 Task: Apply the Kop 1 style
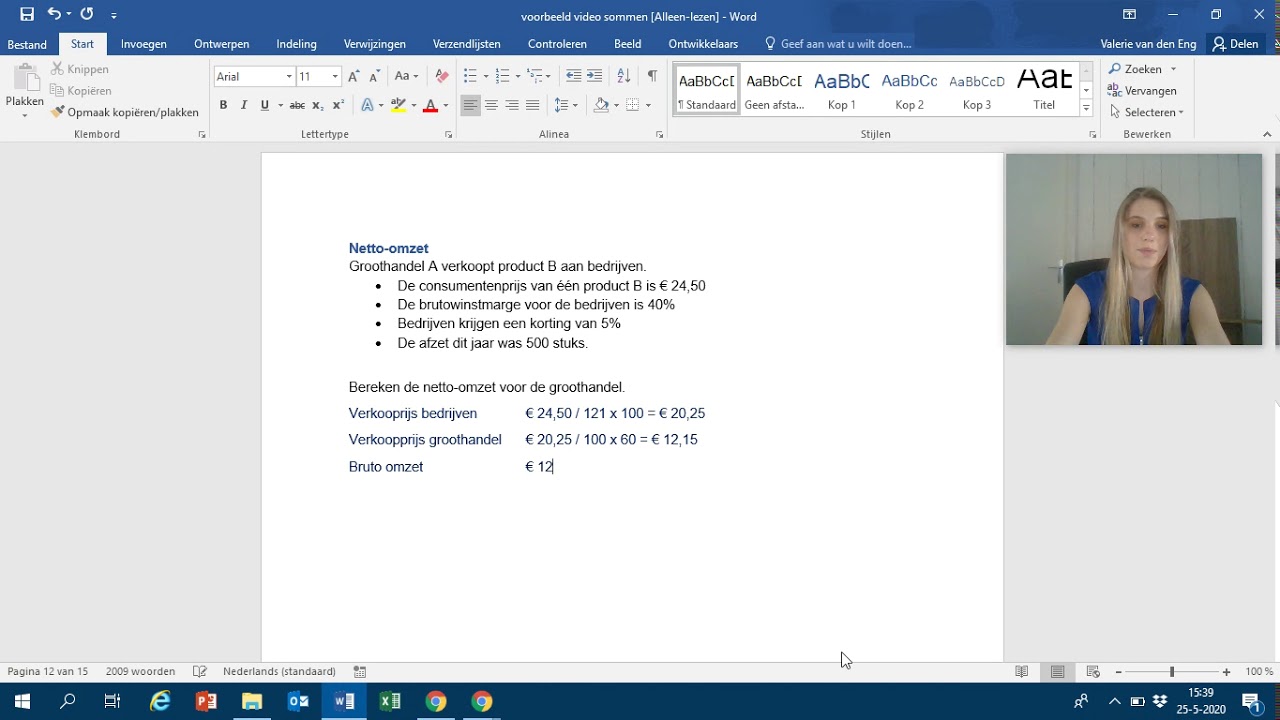click(841, 90)
